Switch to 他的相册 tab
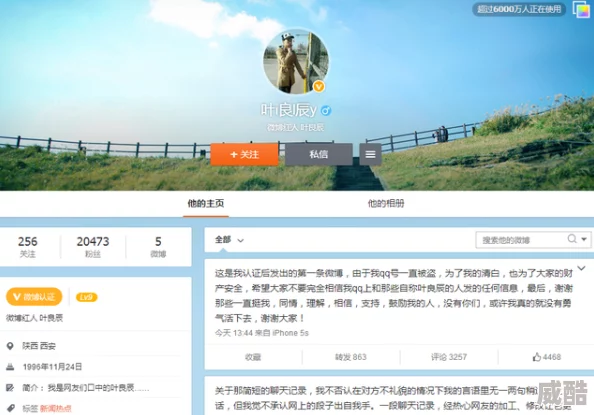The image size is (594, 415). coord(386,204)
